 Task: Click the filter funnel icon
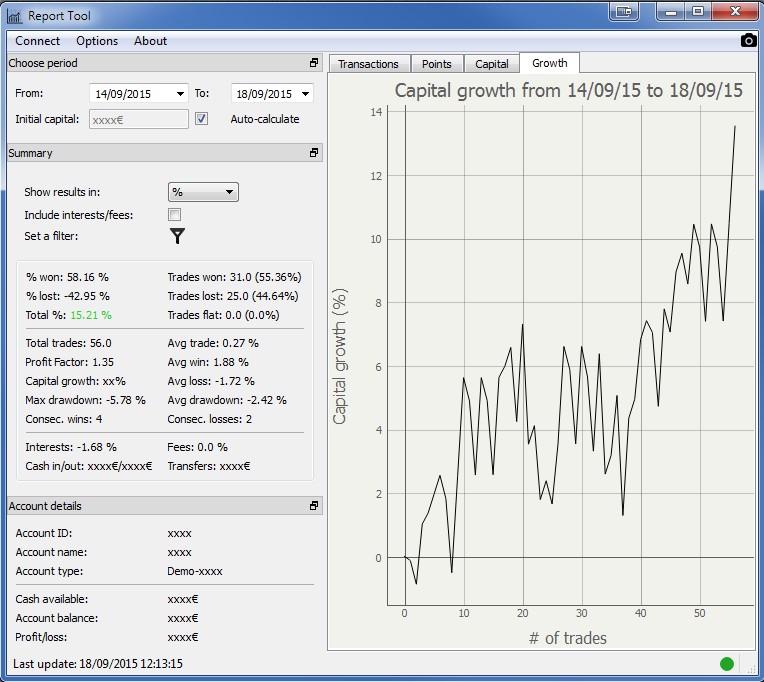pyautogui.click(x=177, y=236)
